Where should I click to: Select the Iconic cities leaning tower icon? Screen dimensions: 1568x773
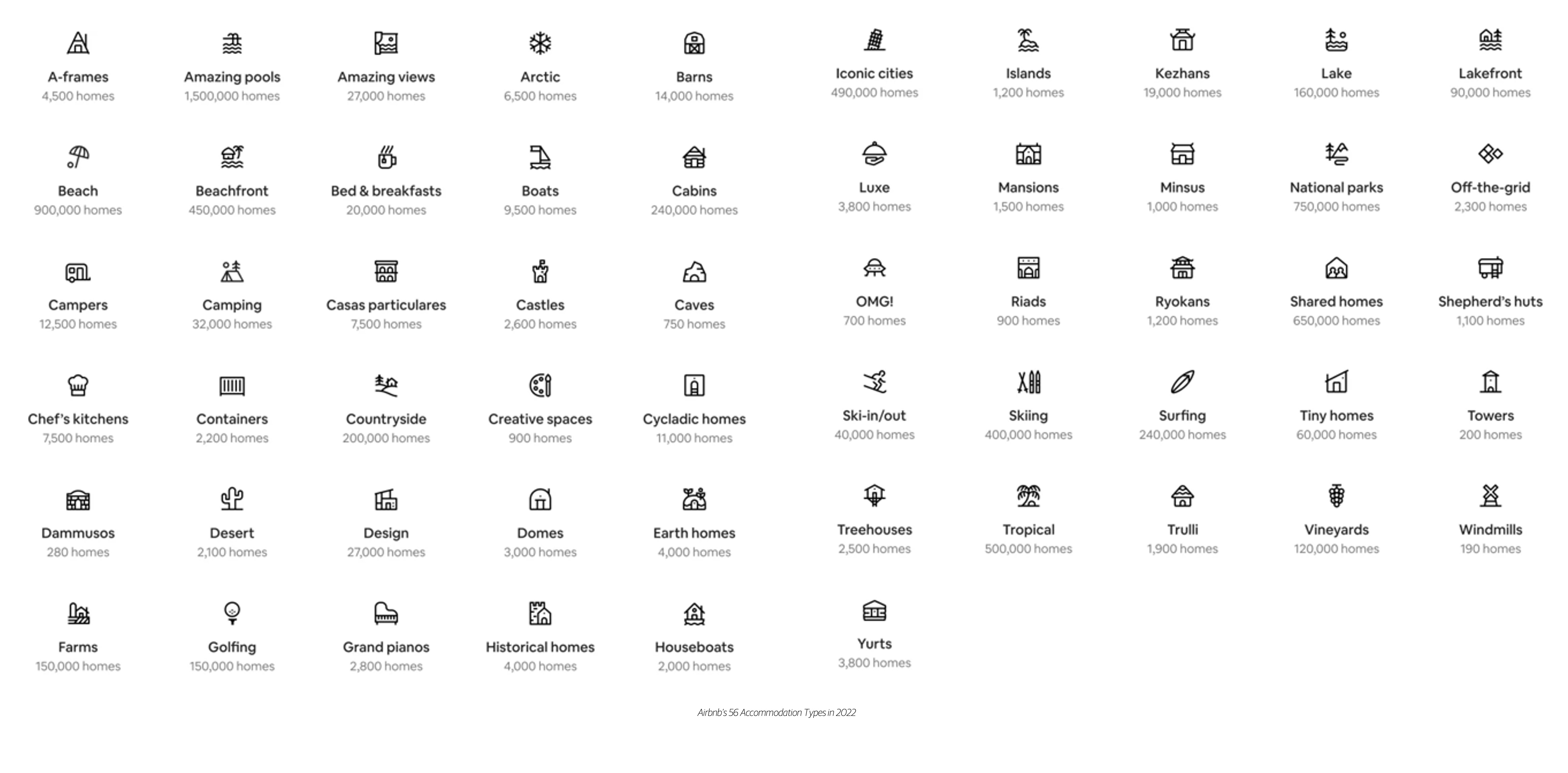pos(875,40)
